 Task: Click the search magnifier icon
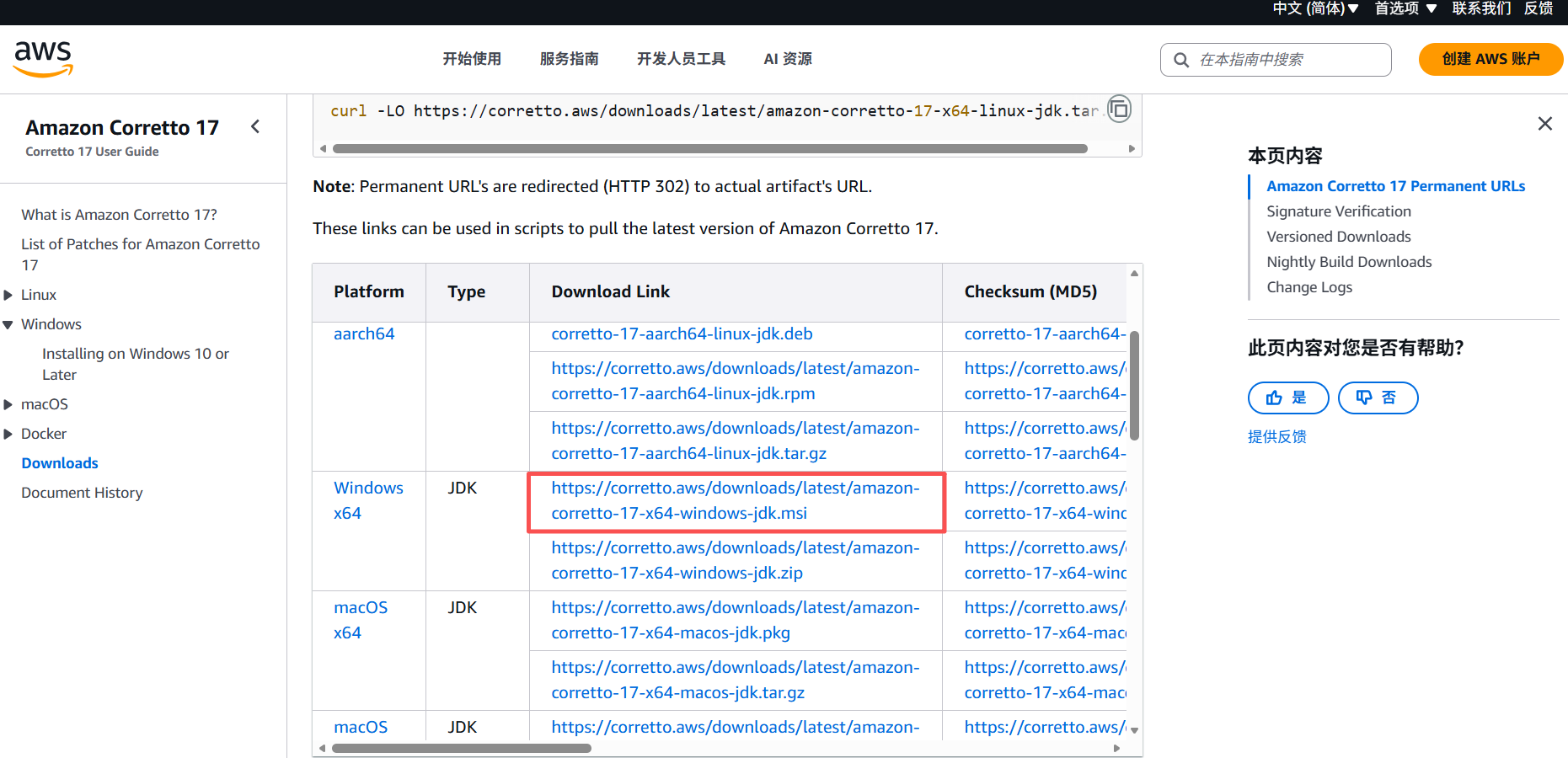(x=1181, y=60)
